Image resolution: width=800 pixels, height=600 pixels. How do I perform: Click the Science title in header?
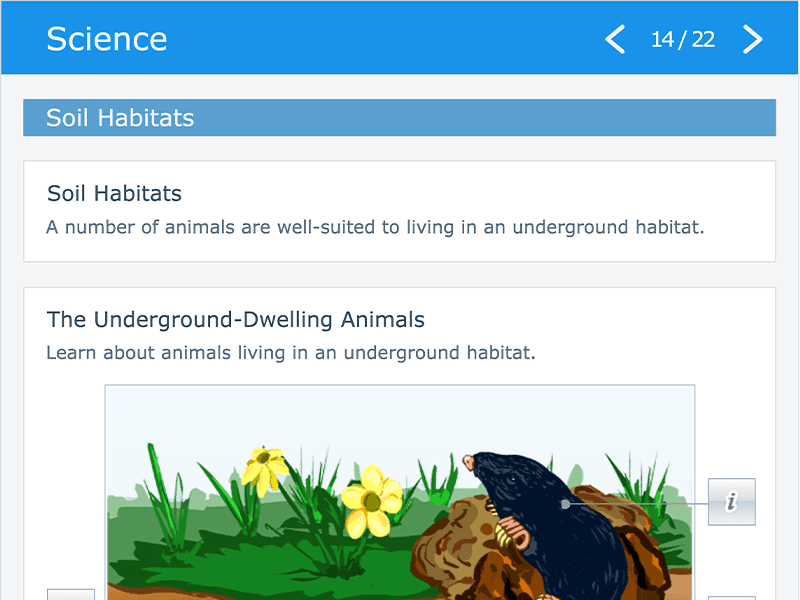(107, 39)
